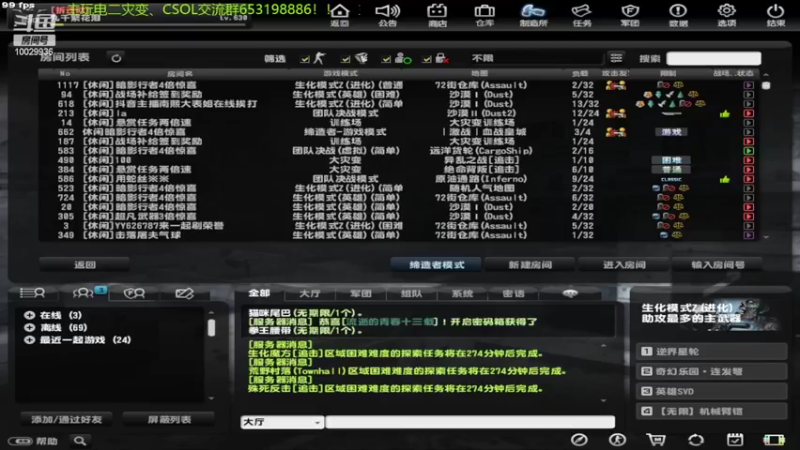Grab the room list scrollbar thumb
800x450 pixels.
click(x=766, y=85)
